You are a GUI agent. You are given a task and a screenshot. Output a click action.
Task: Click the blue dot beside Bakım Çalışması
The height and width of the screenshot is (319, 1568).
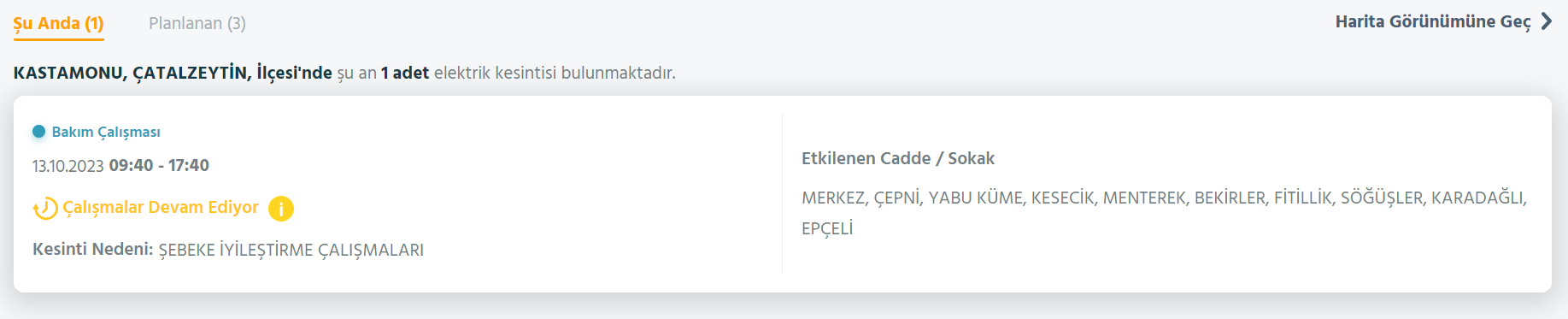pos(38,132)
